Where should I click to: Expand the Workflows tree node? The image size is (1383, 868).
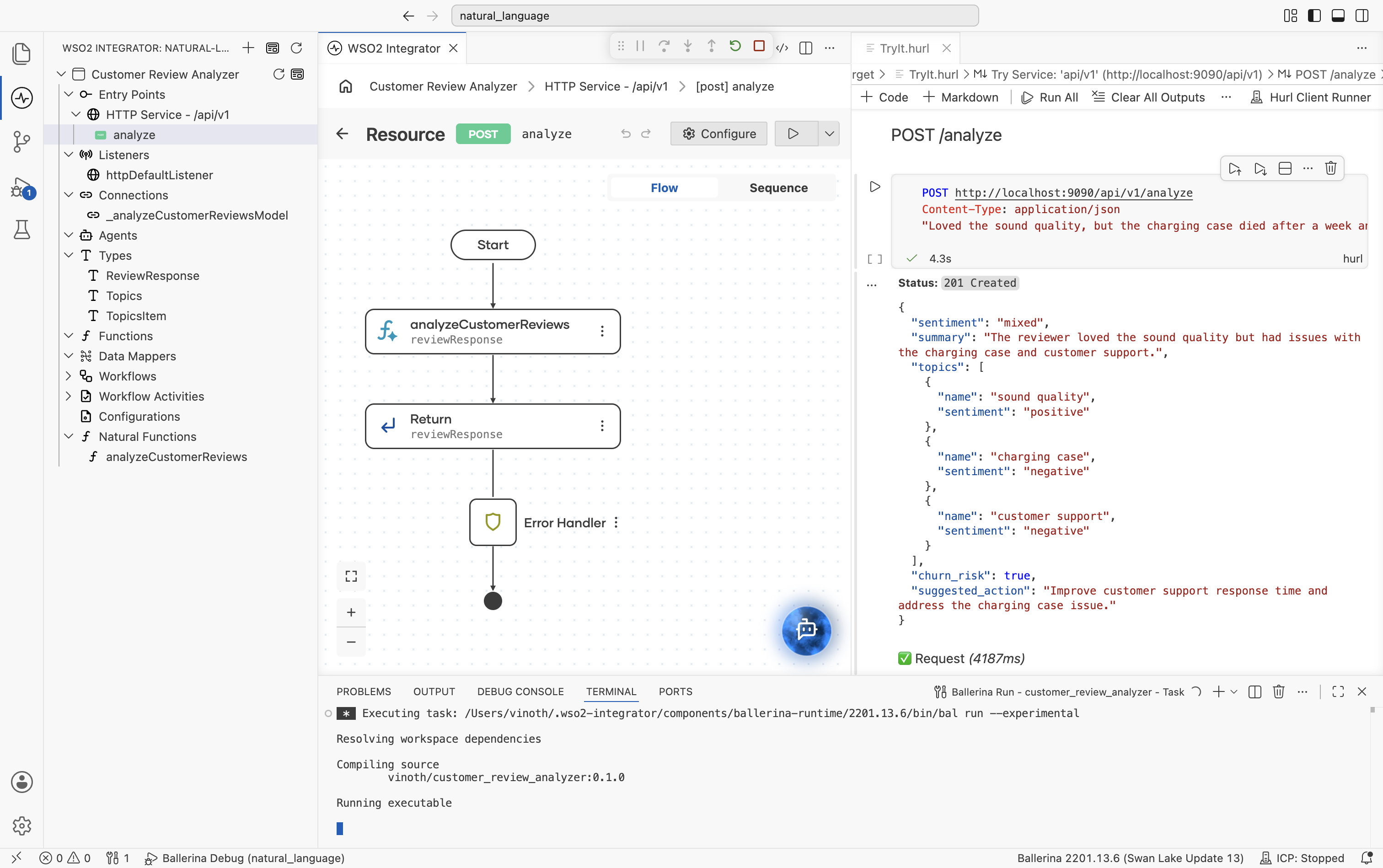tap(68, 376)
